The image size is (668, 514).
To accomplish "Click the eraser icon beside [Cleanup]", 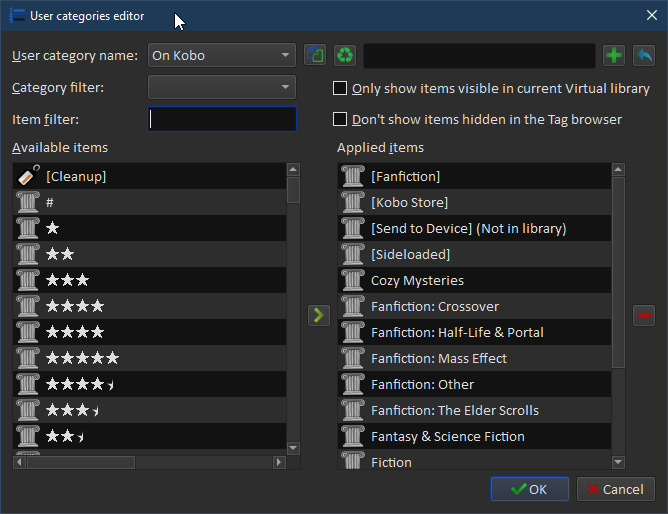I will [29, 176].
